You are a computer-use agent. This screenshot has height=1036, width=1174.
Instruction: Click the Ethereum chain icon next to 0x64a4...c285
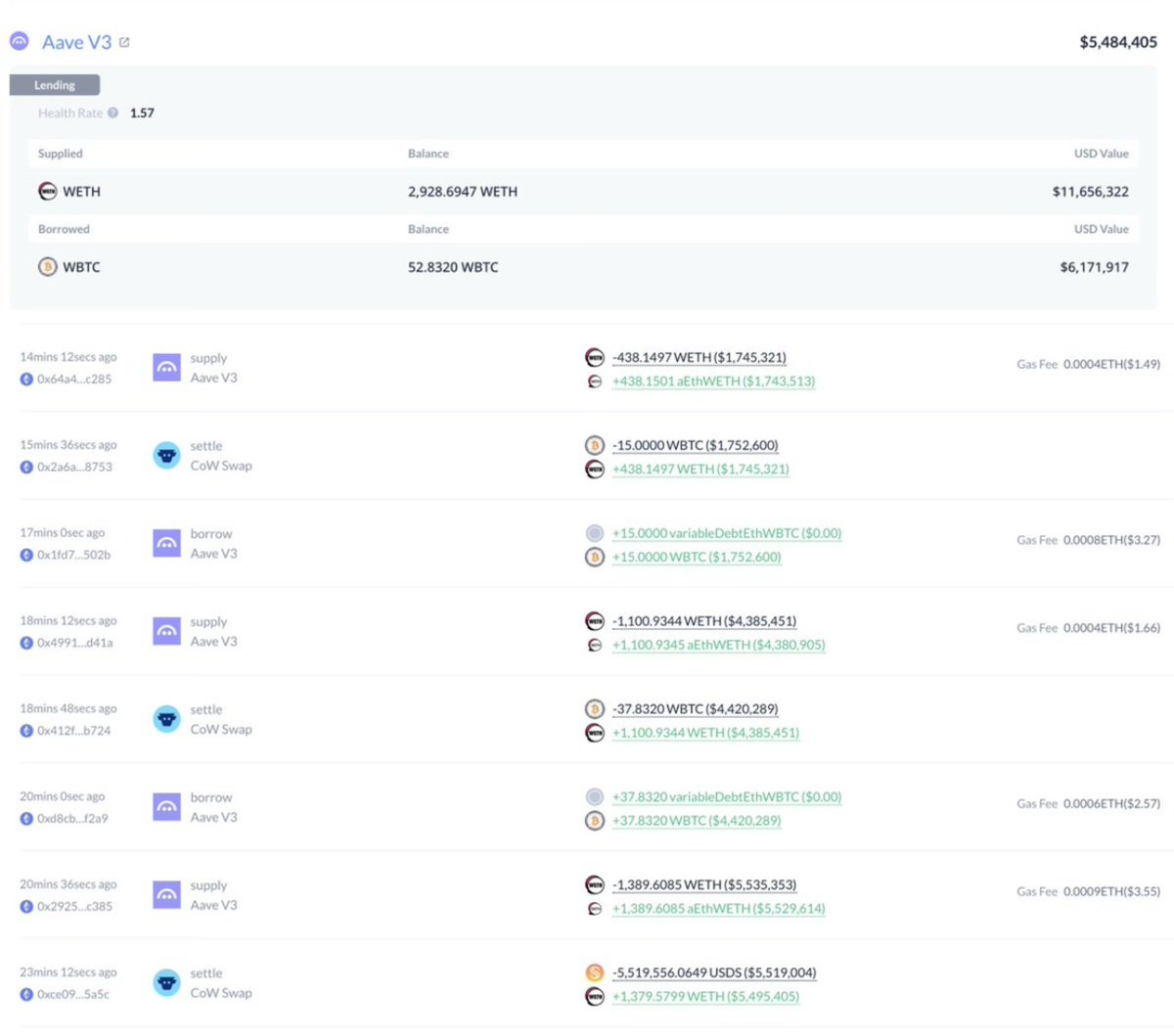point(26,379)
